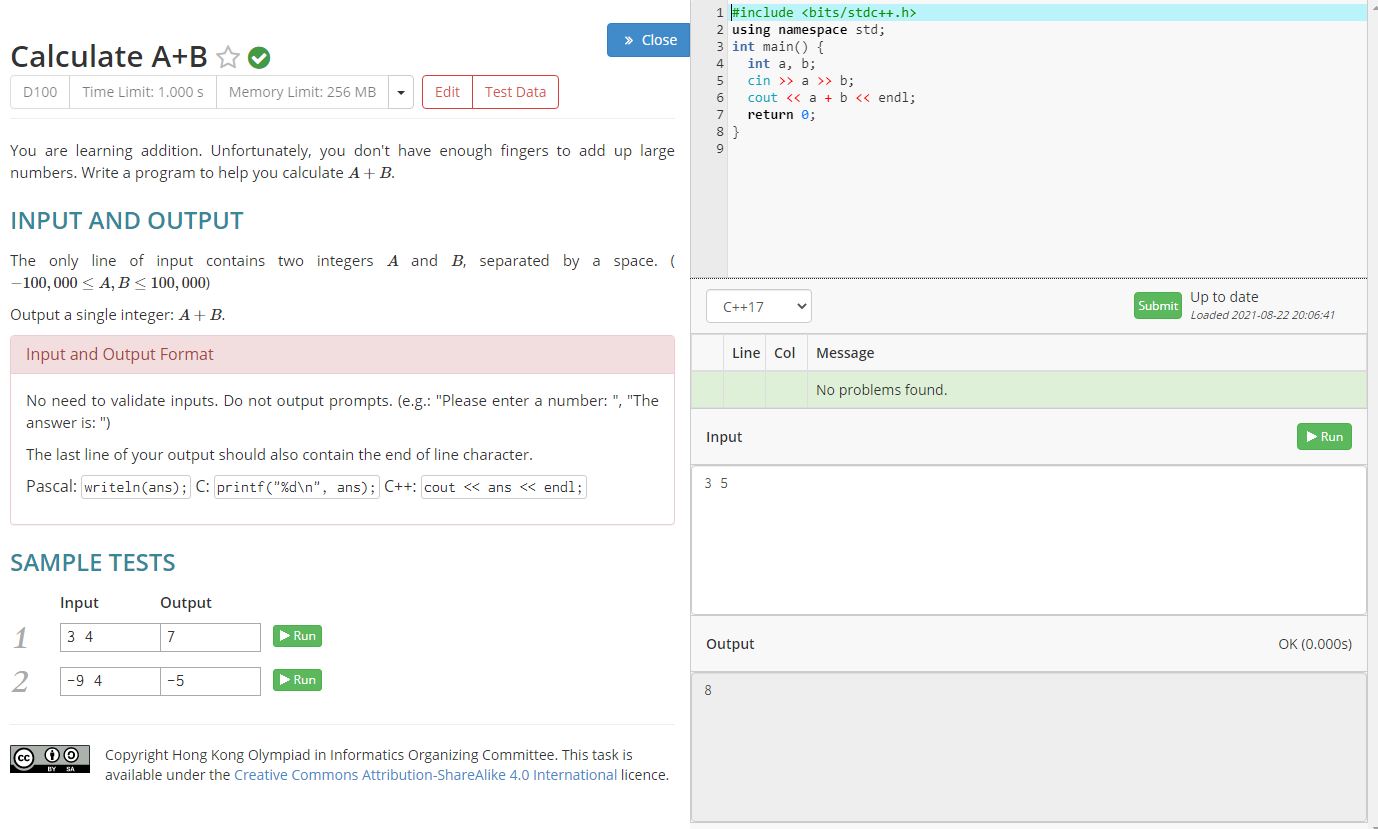This screenshot has width=1378, height=829.
Task: Click sample 1 input field
Action: tap(110, 637)
